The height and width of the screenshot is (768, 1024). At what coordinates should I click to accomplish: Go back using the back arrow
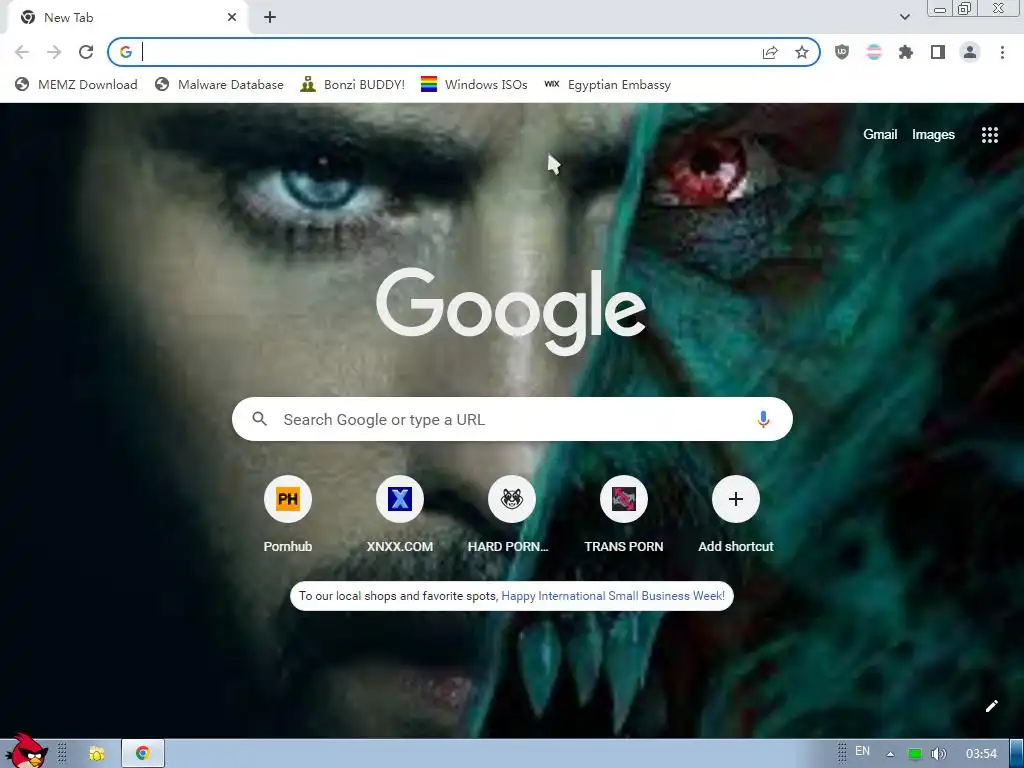point(22,52)
